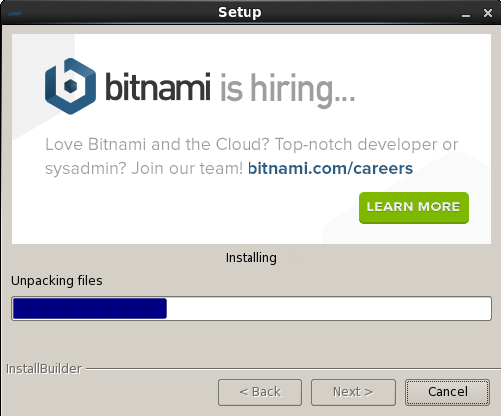The width and height of the screenshot is (502, 417).
Task: Click the greyed-out Next button
Action: [x=353, y=392]
